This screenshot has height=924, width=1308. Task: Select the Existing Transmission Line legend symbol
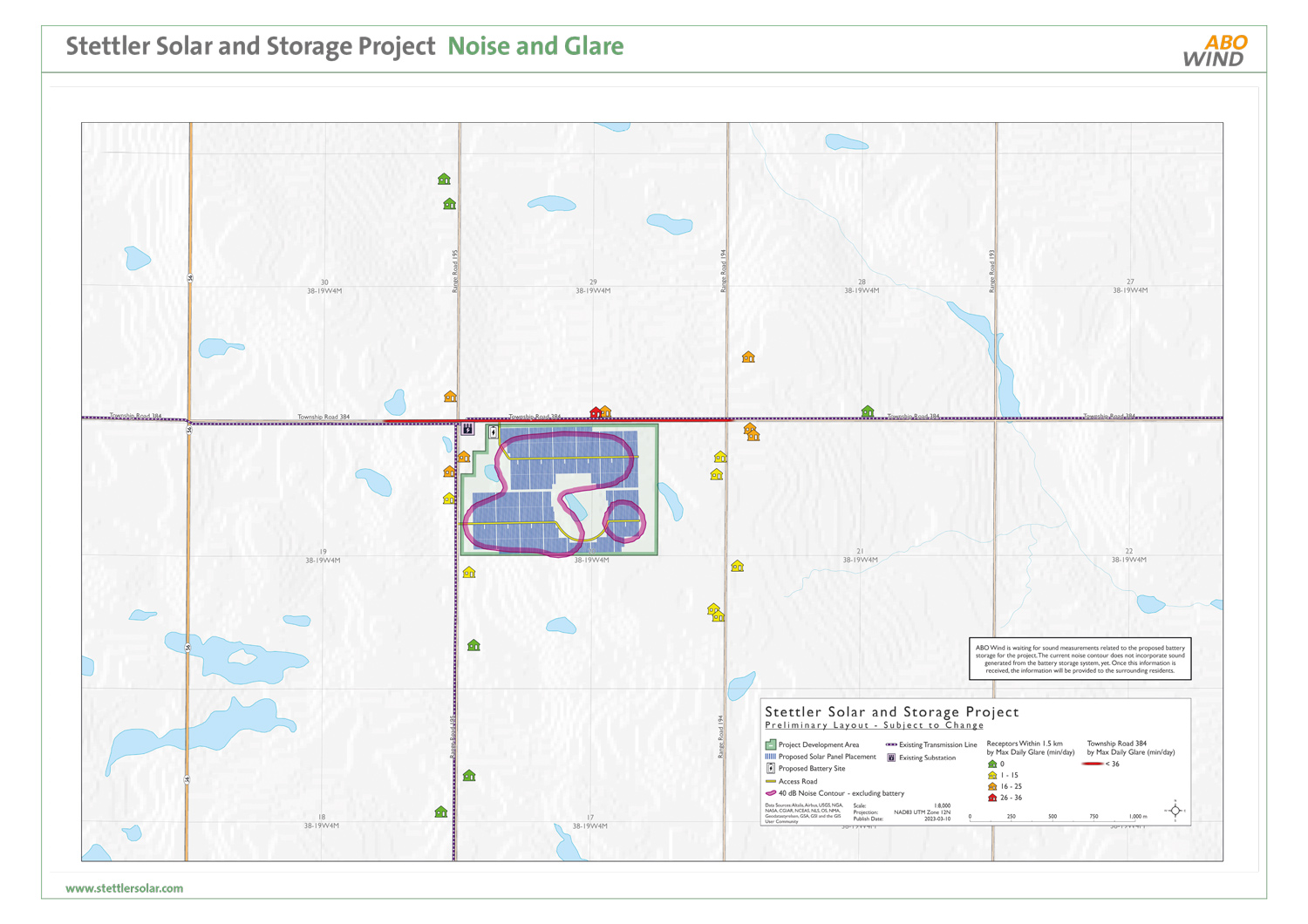tap(891, 744)
